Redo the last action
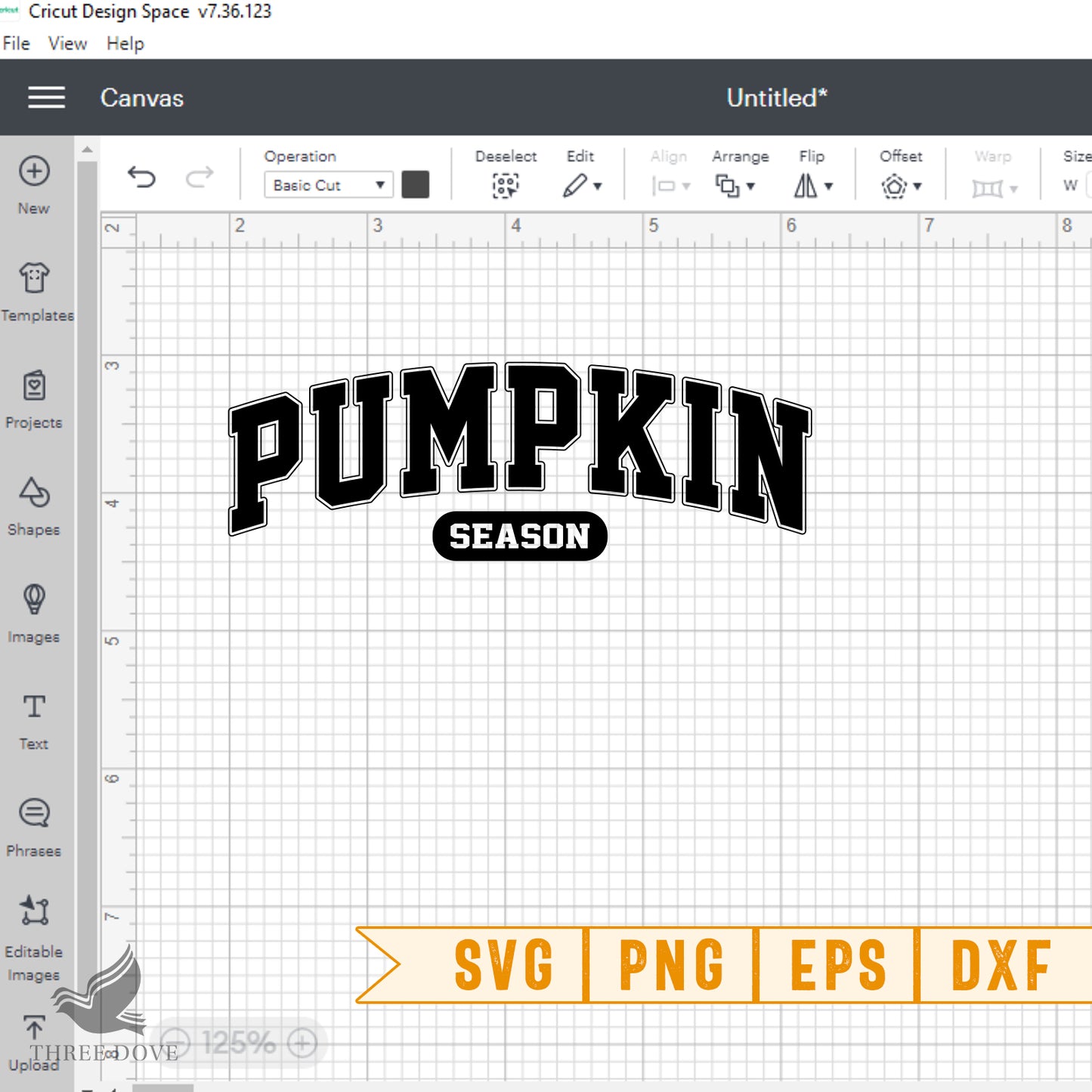1092x1092 pixels. coord(200,178)
